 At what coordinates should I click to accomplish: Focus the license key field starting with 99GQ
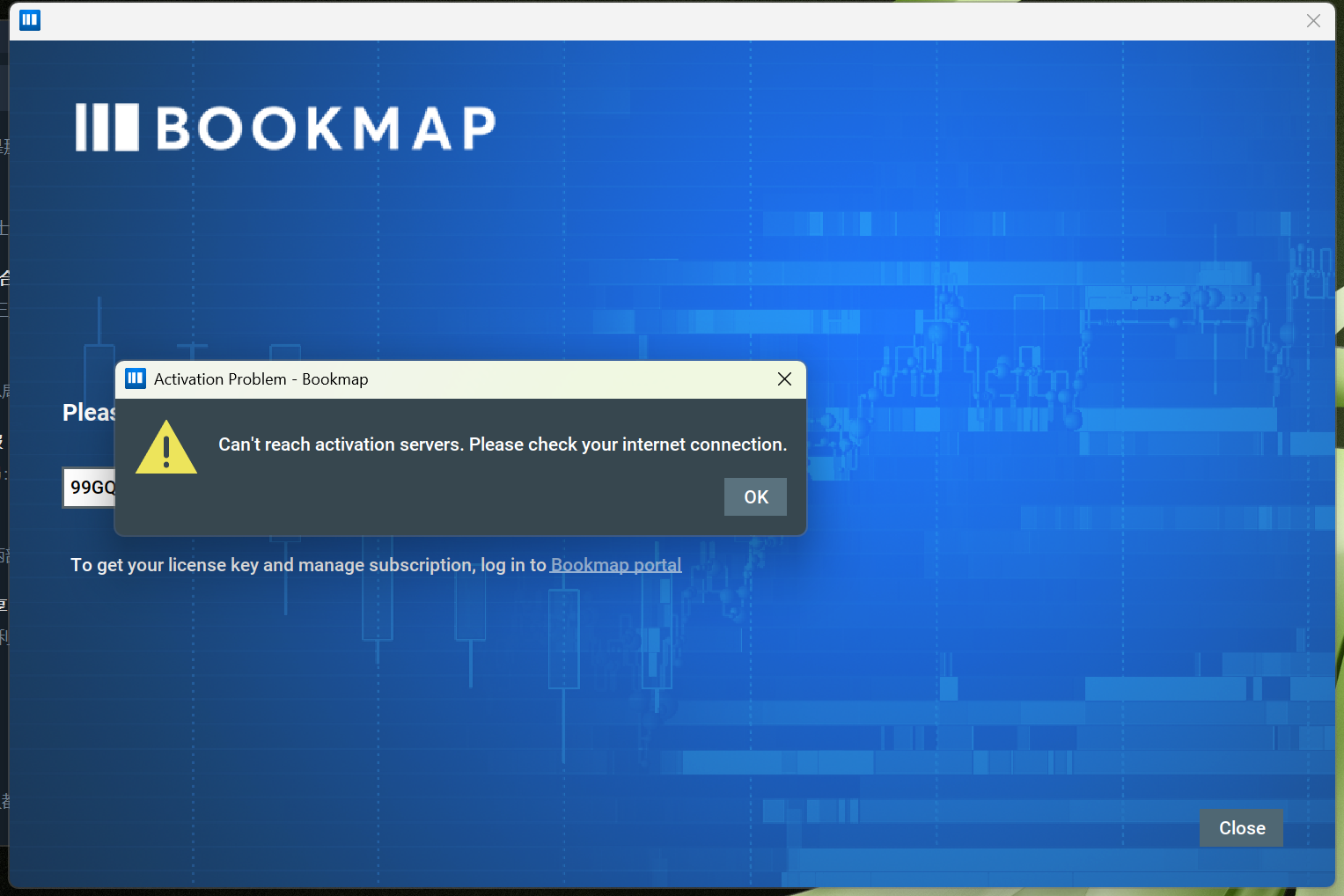click(90, 488)
